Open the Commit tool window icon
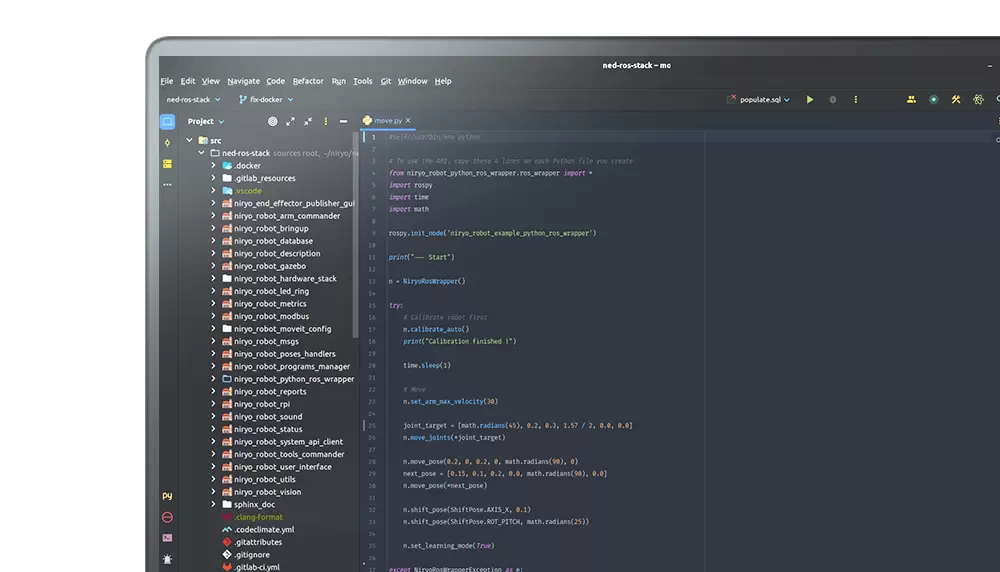The height and width of the screenshot is (572, 1000). coord(167,143)
